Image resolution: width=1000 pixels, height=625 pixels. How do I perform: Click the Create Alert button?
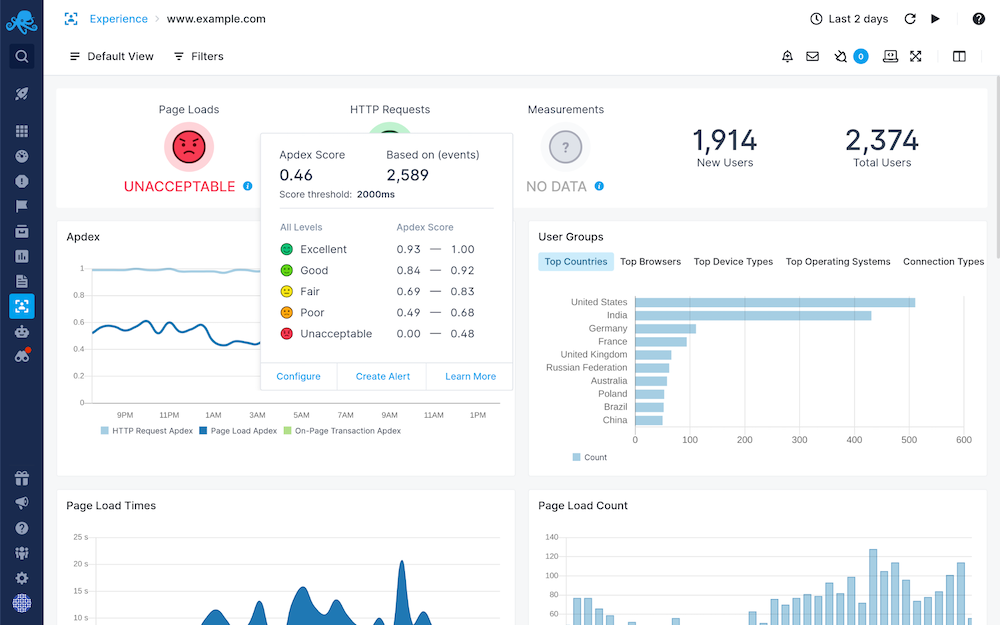[x=383, y=377]
